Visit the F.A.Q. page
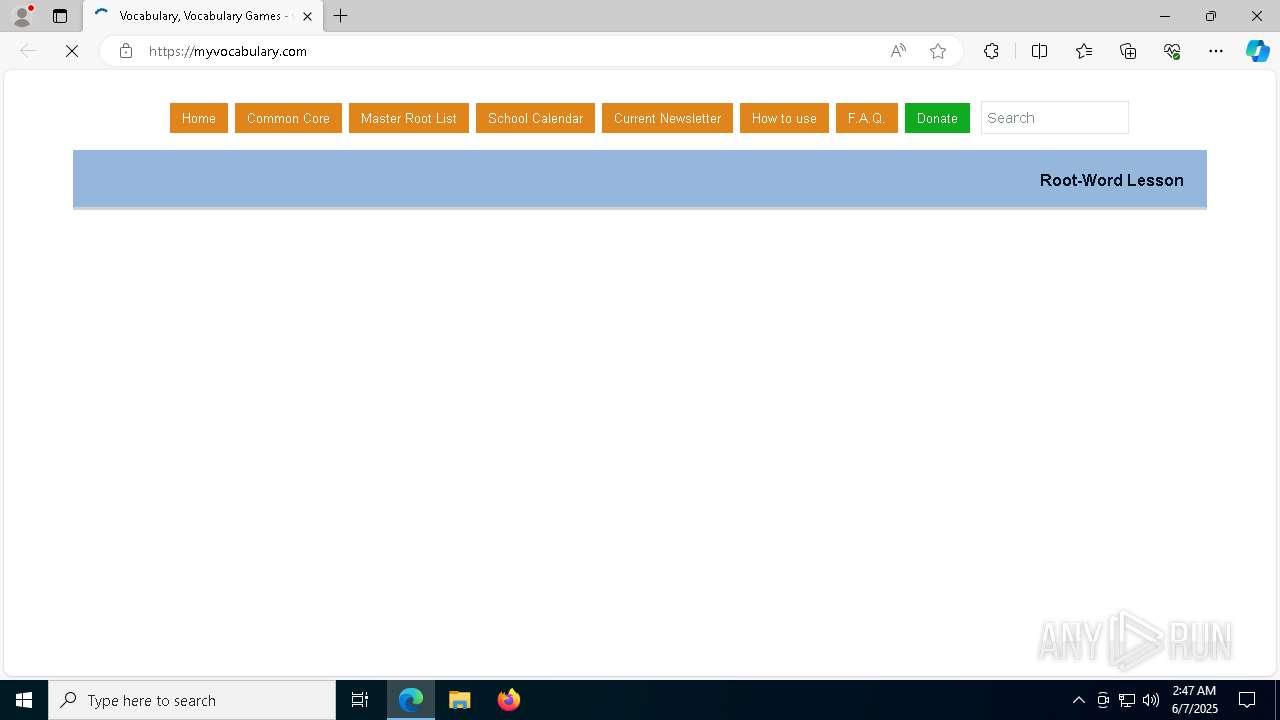This screenshot has height=720, width=1280. (x=866, y=118)
